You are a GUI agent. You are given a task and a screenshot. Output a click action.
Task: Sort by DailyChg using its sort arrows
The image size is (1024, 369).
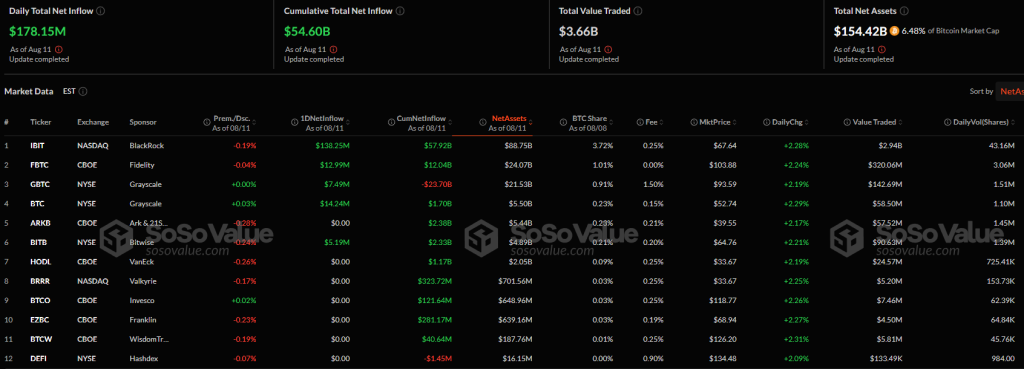click(808, 122)
